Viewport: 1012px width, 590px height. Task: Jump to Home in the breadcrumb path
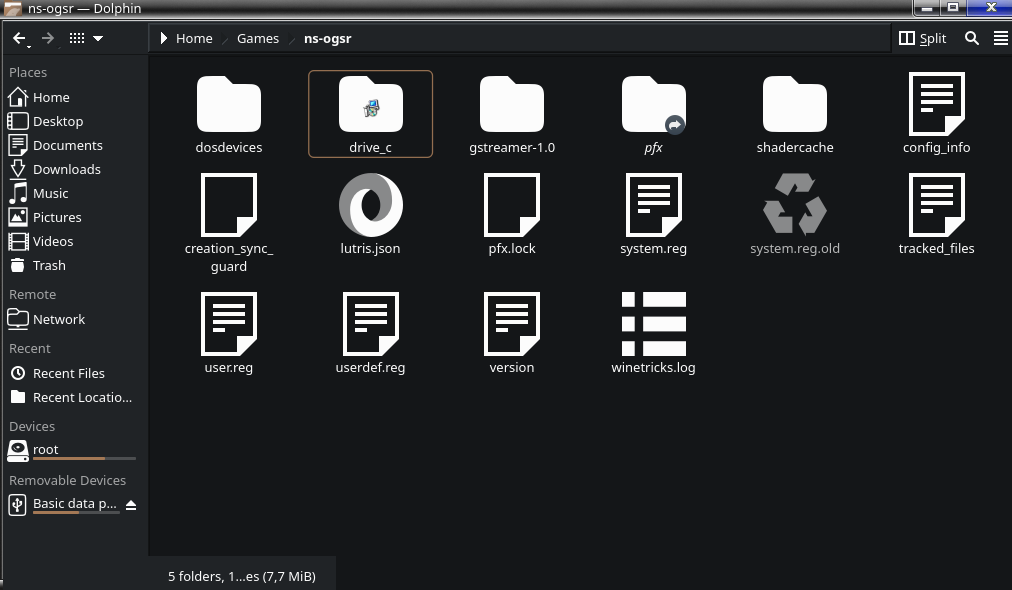[194, 38]
